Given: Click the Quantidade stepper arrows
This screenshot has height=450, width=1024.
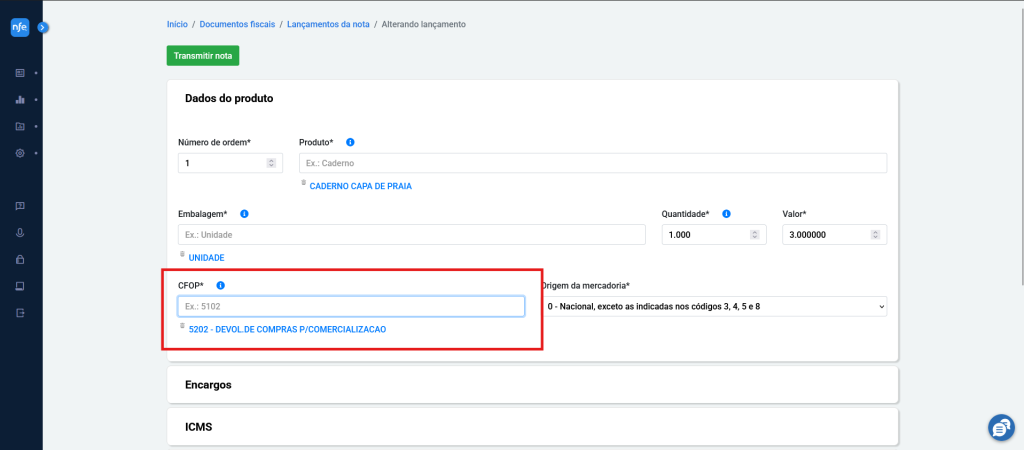Looking at the screenshot, I should pyautogui.click(x=754, y=235).
